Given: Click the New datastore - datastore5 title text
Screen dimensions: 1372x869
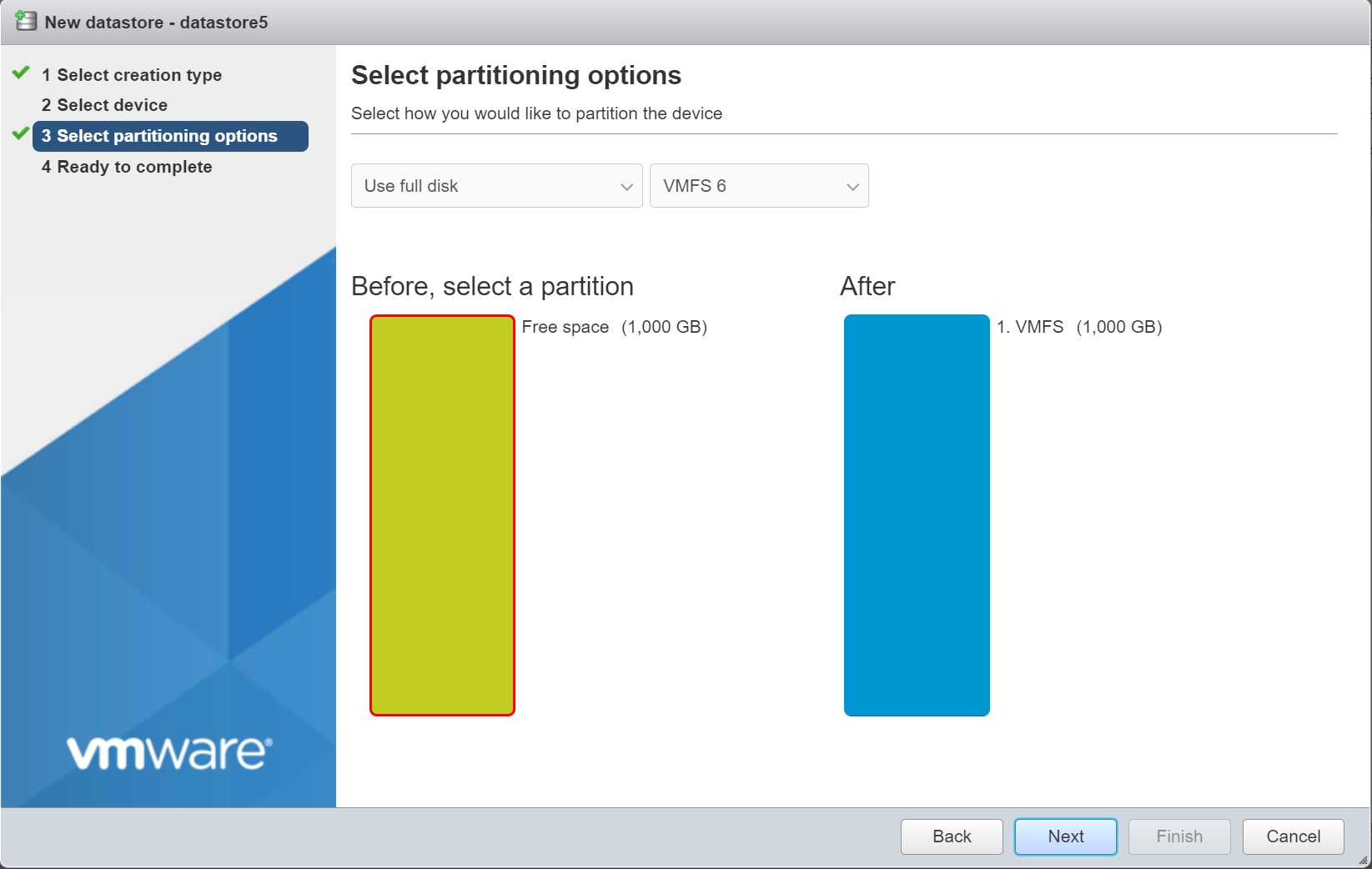Looking at the screenshot, I should pyautogui.click(x=156, y=23).
